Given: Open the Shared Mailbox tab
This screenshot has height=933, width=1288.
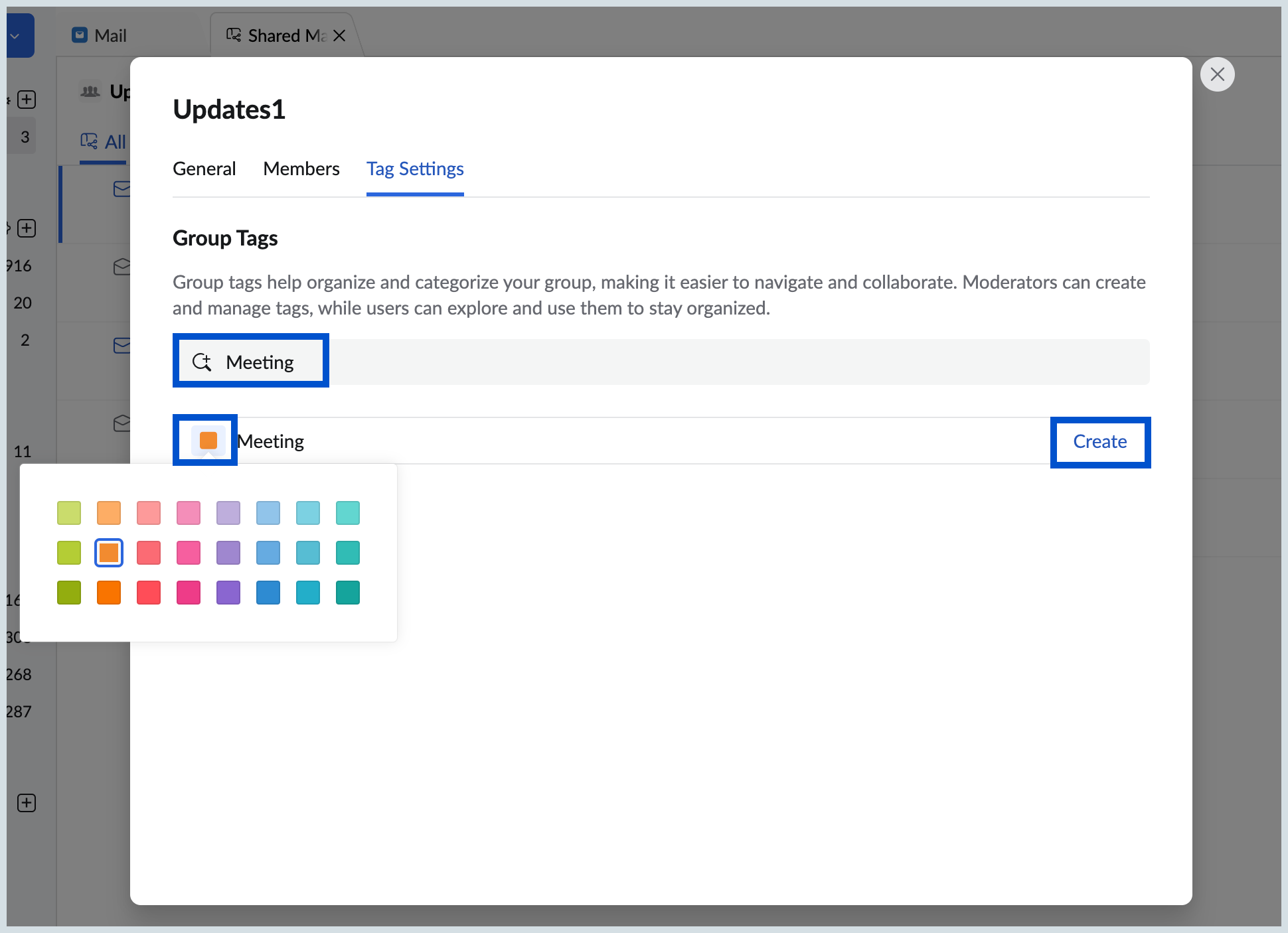Looking at the screenshot, I should click(287, 35).
